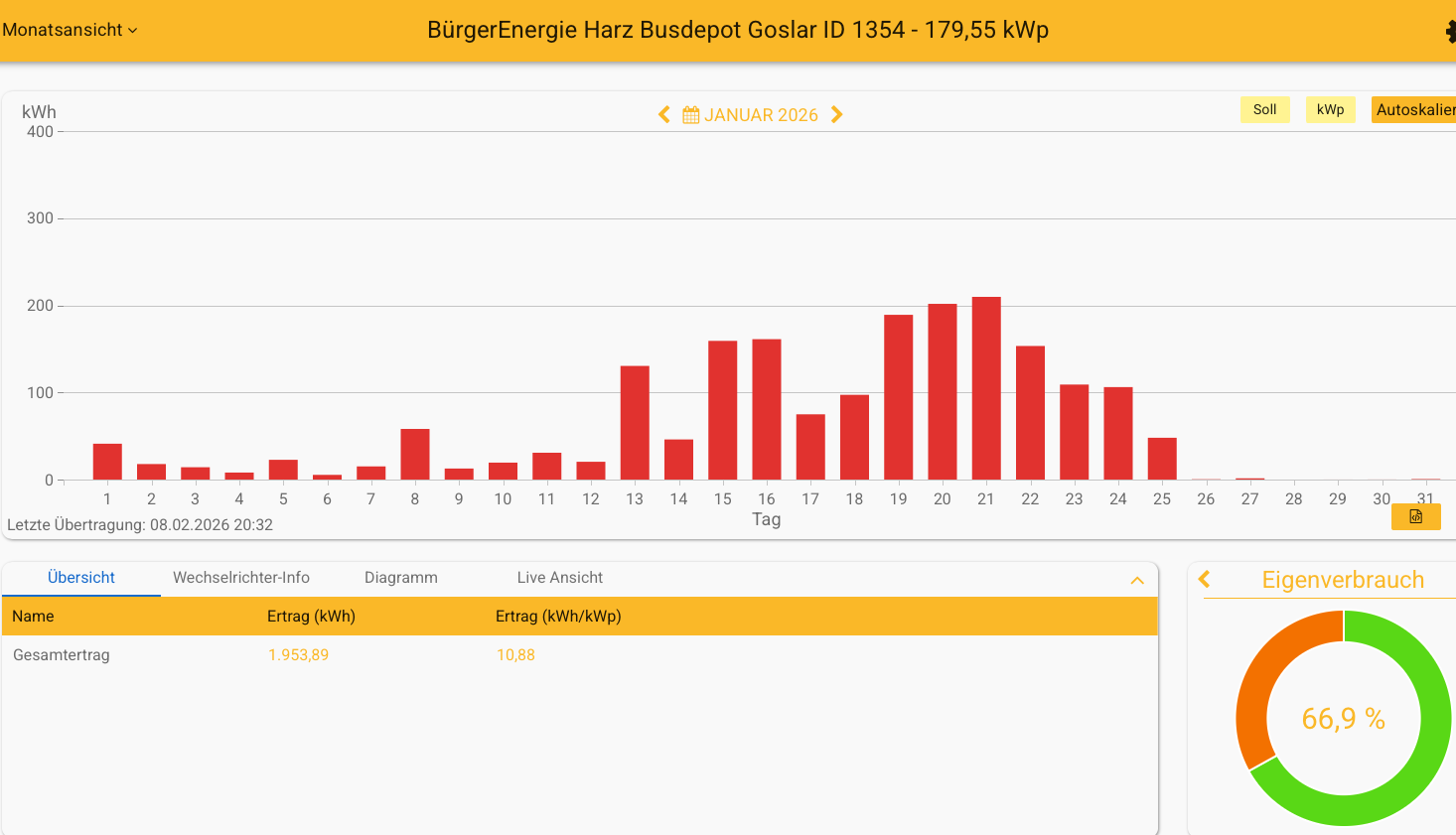Select the Übersicht tab

click(x=81, y=578)
